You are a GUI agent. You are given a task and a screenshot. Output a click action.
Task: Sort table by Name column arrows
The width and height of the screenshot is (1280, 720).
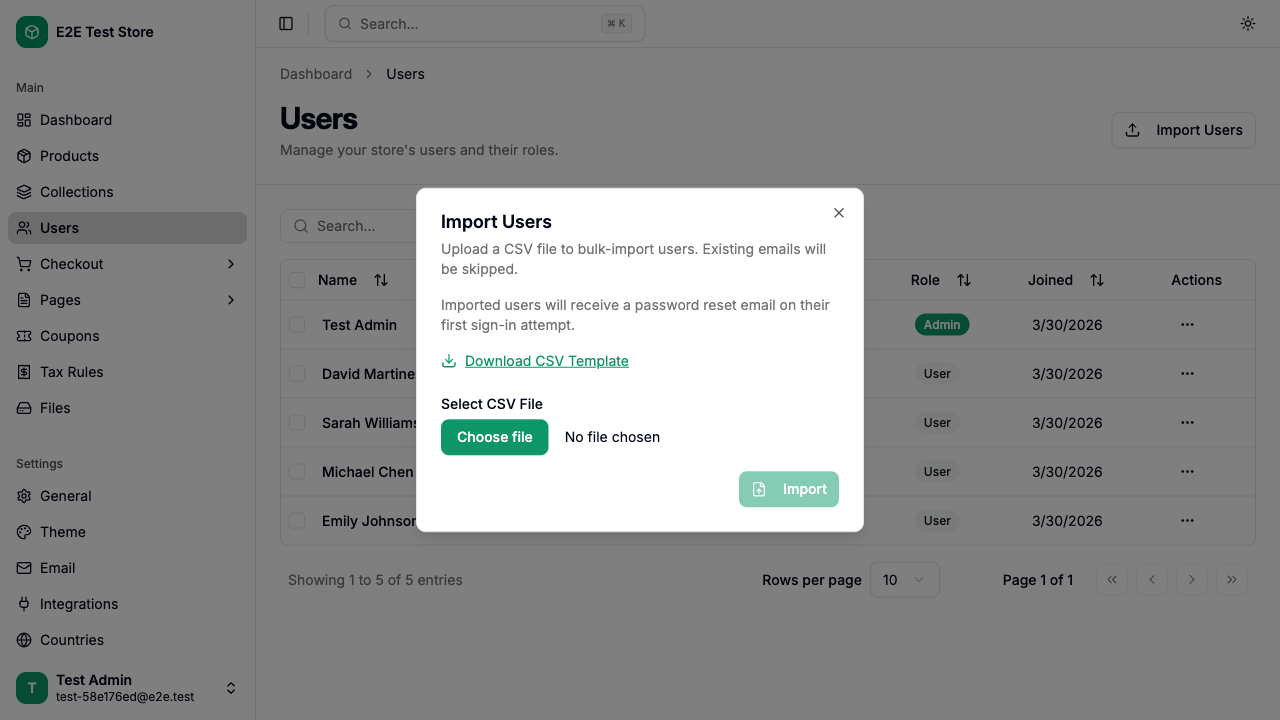[381, 280]
